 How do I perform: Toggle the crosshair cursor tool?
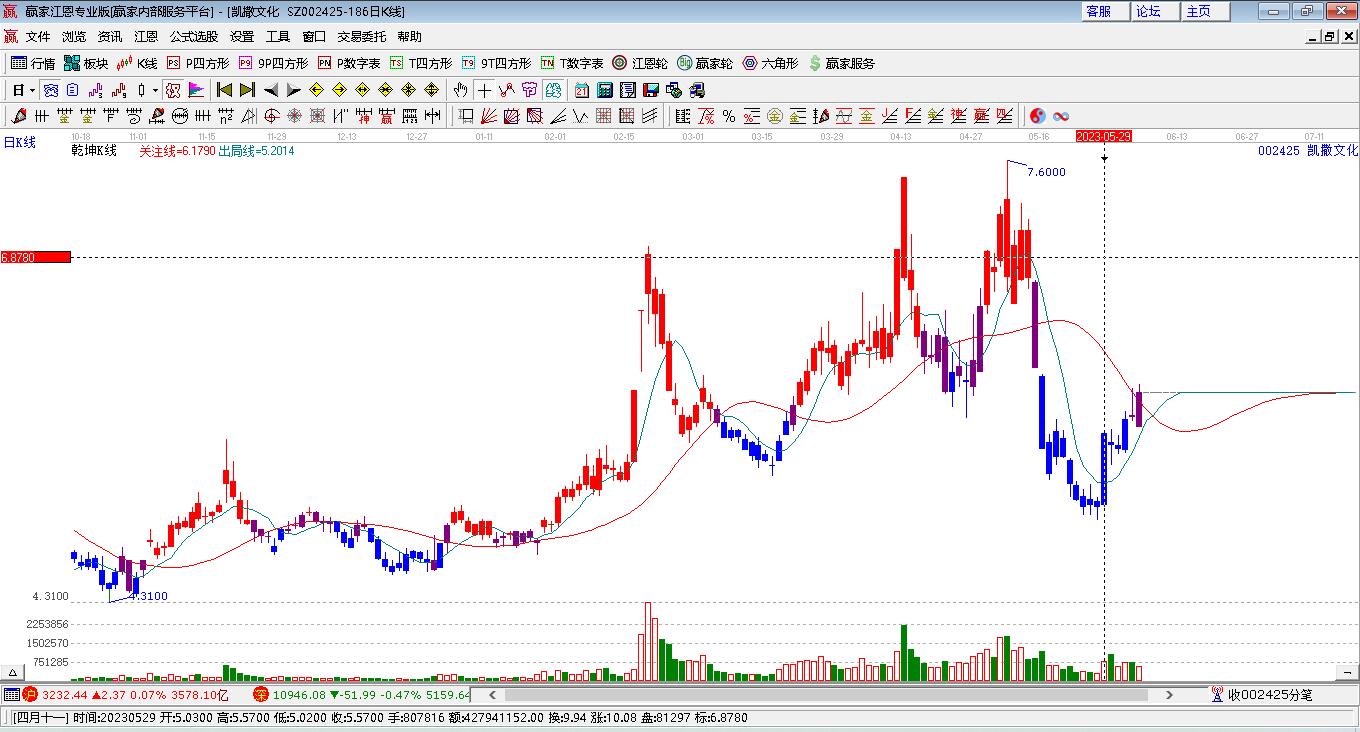tap(484, 90)
